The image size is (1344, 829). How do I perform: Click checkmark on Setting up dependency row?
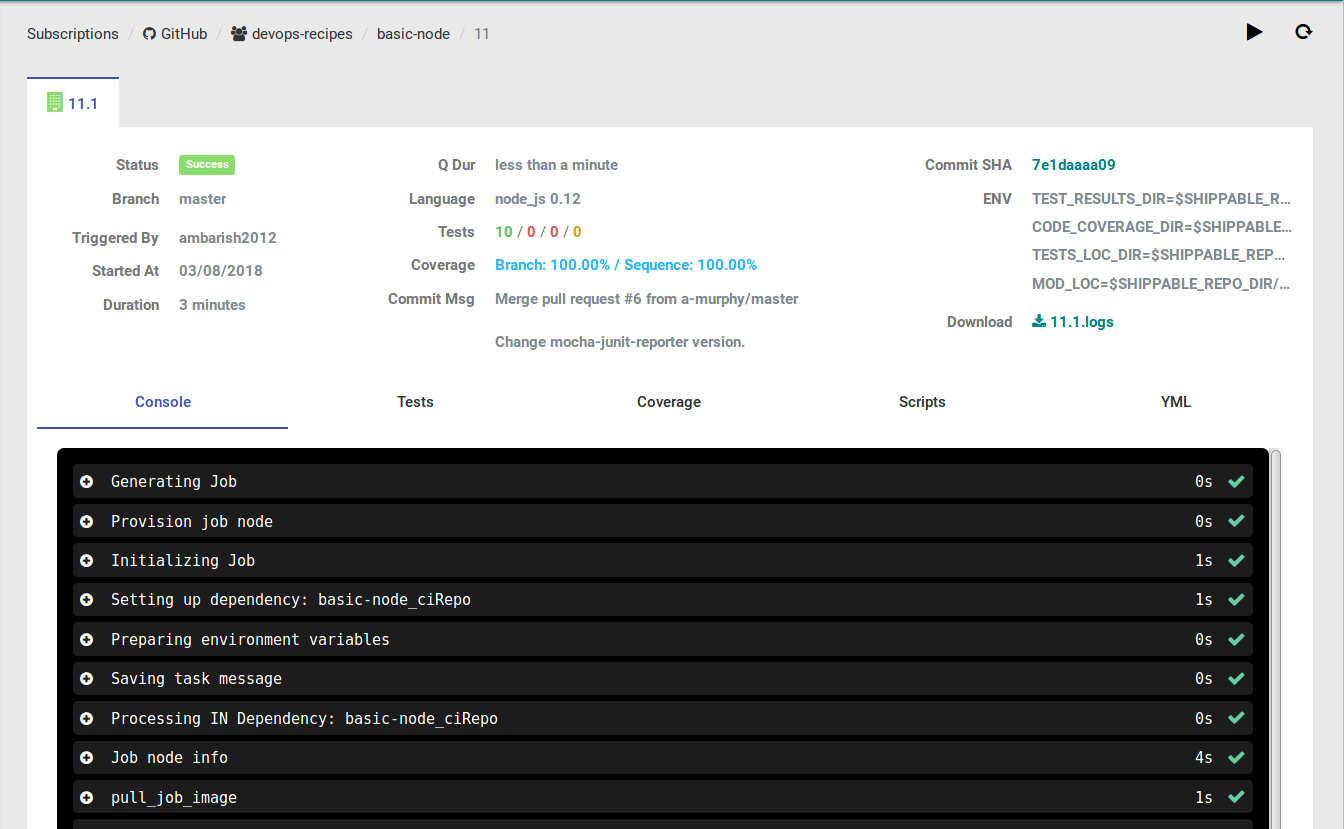pyautogui.click(x=1236, y=600)
